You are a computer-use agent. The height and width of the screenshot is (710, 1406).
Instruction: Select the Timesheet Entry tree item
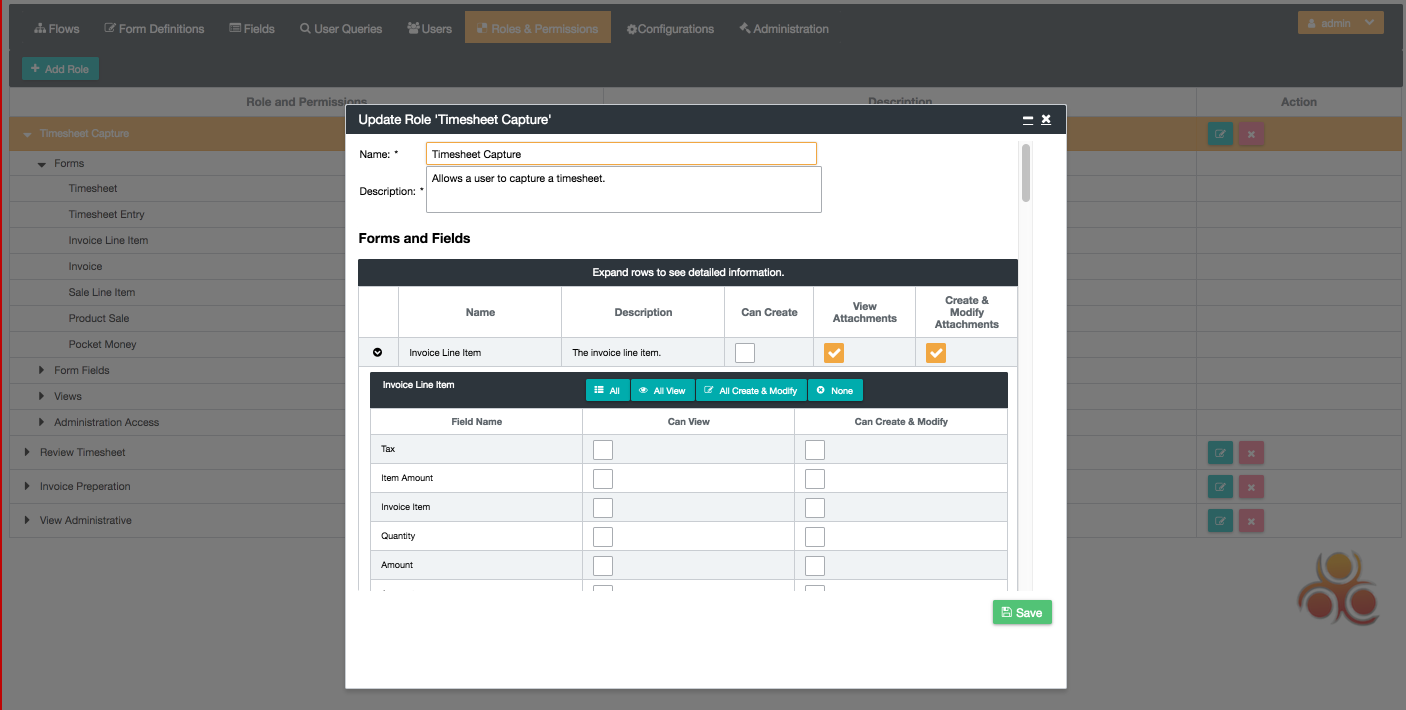(x=106, y=214)
